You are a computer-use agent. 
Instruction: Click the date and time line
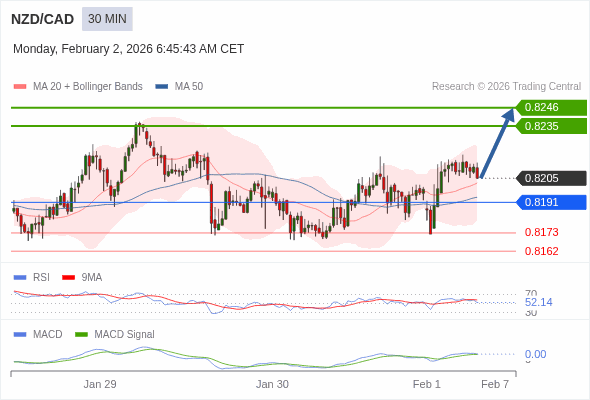click(x=128, y=49)
